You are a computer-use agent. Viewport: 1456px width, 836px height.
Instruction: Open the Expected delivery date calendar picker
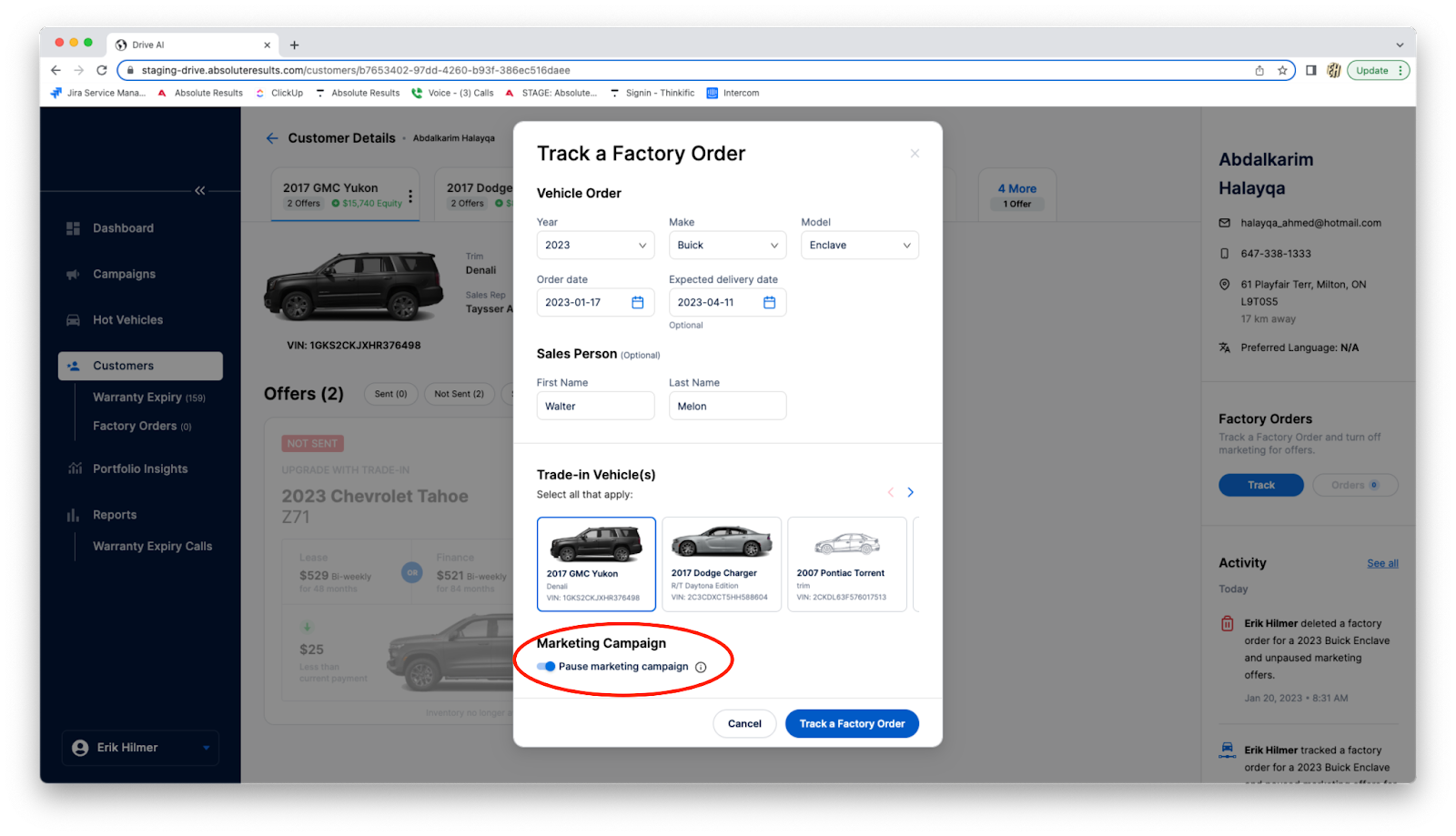point(769,303)
